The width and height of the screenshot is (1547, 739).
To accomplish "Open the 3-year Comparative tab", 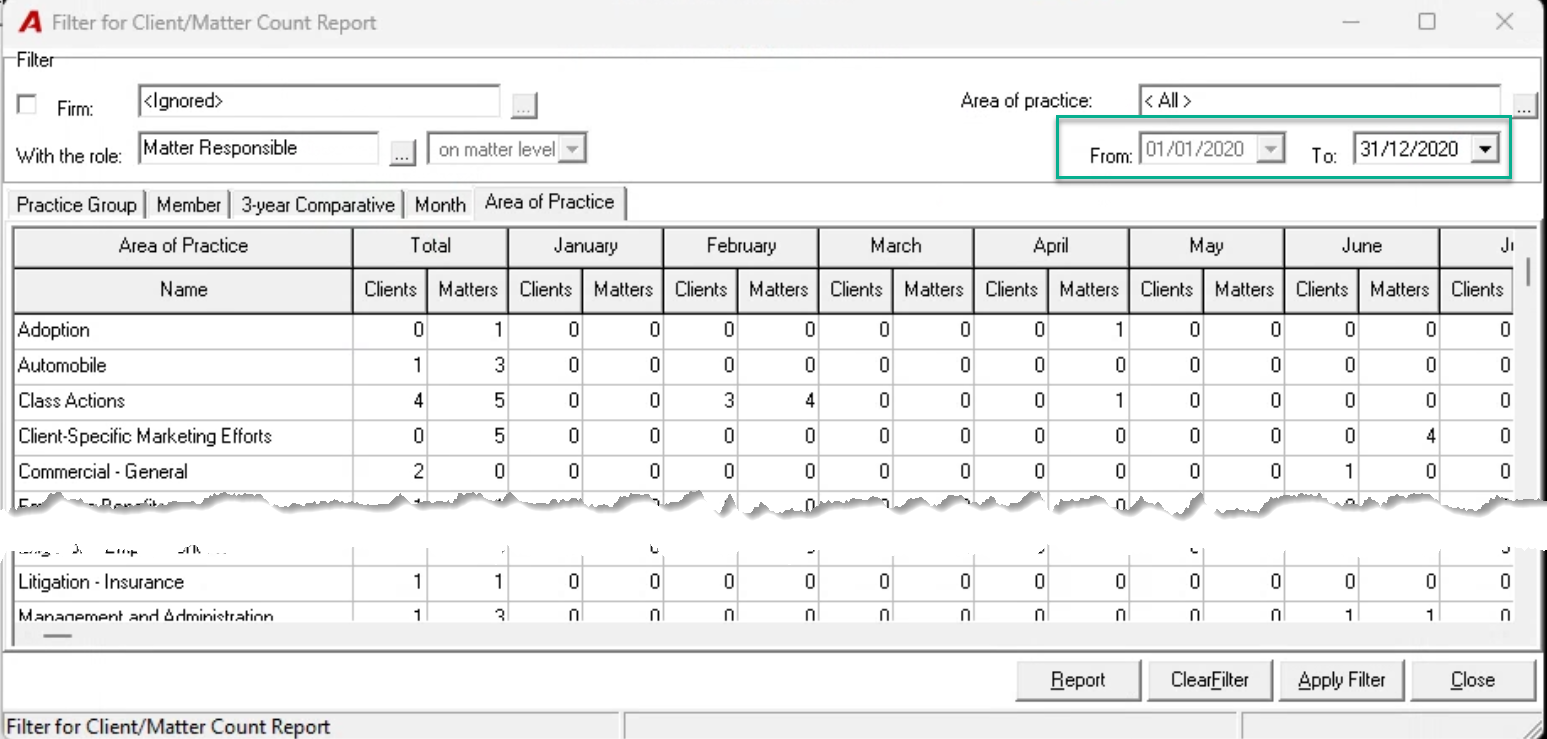I will point(318,204).
